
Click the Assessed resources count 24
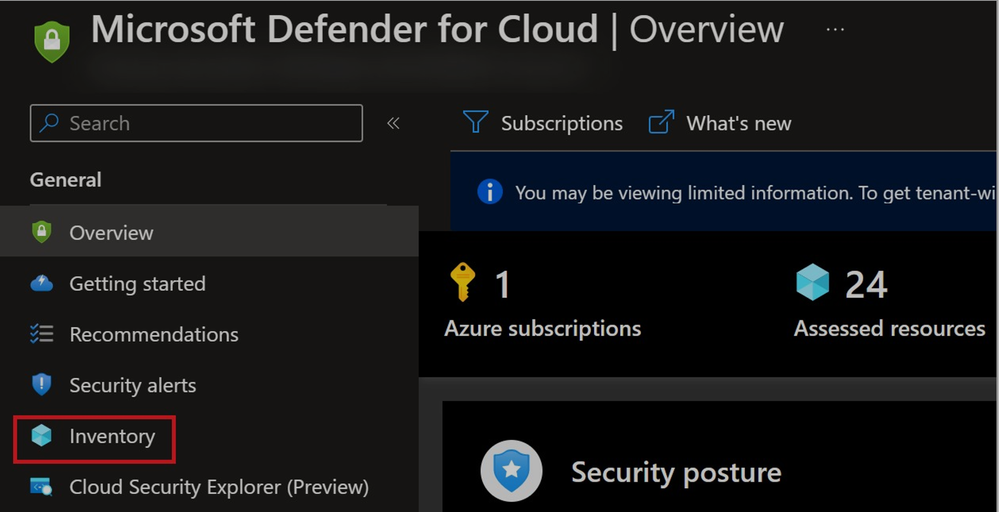tap(866, 285)
